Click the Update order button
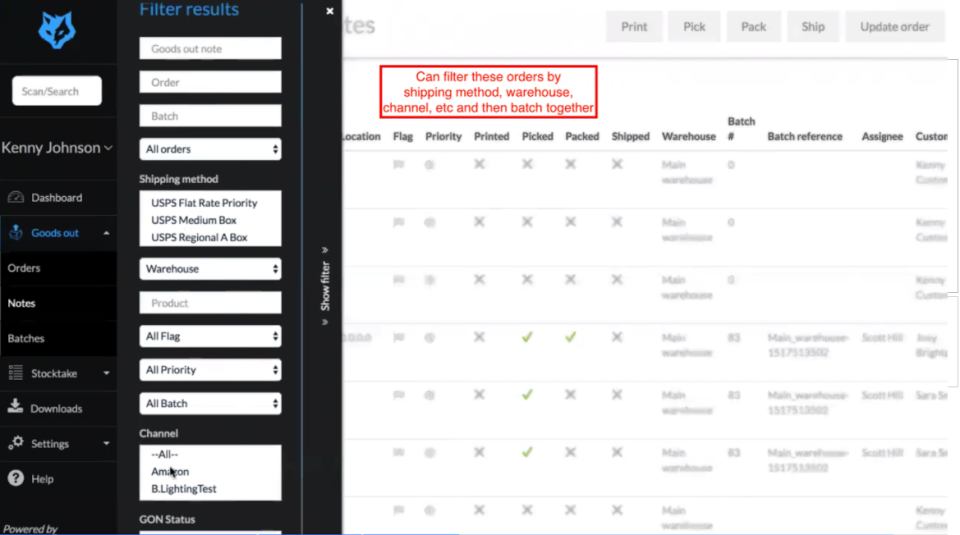Viewport: 960px width, 535px height. coord(894,26)
